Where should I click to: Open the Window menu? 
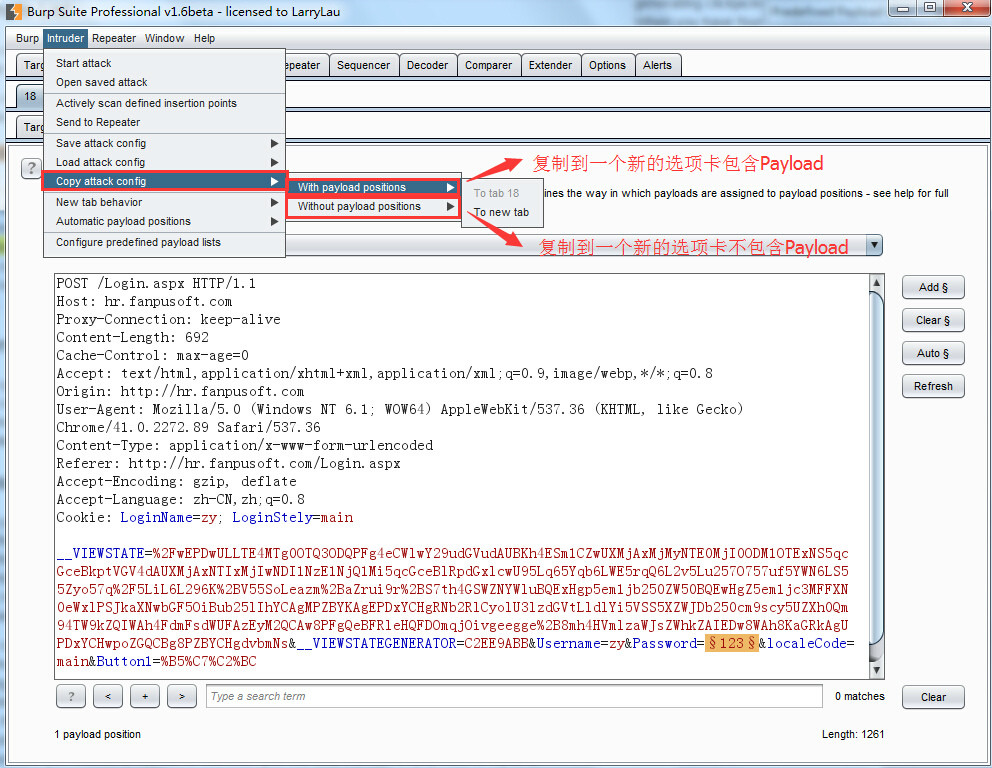coord(164,38)
